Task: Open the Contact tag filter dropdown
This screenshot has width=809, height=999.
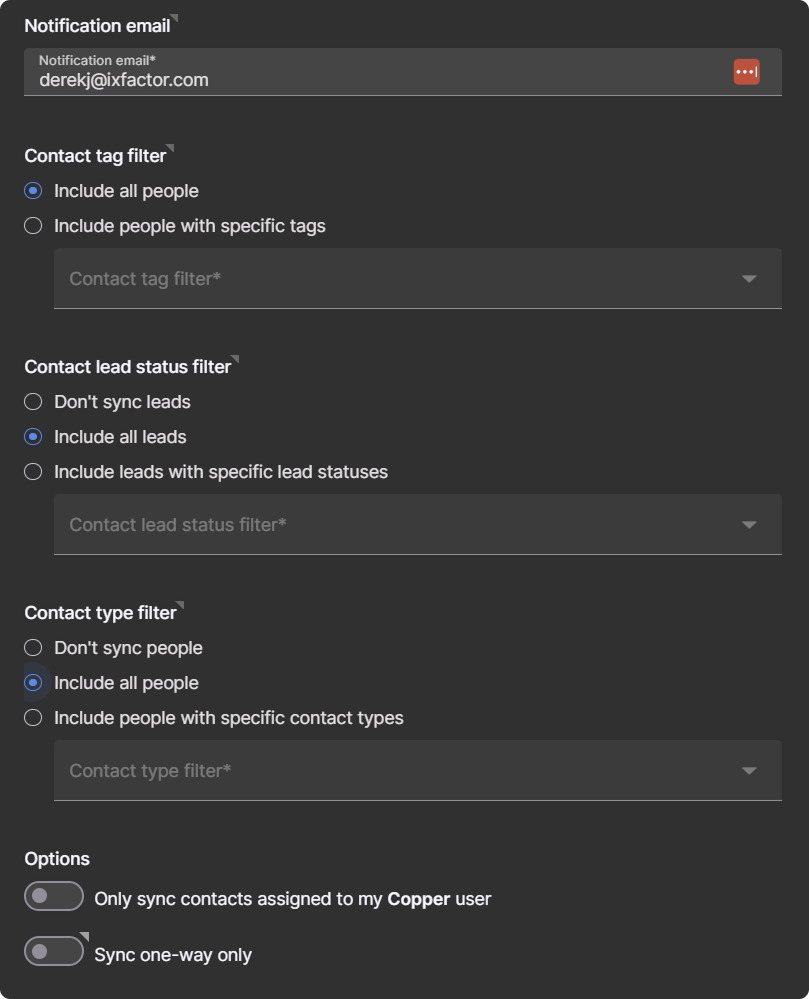Action: tap(417, 279)
